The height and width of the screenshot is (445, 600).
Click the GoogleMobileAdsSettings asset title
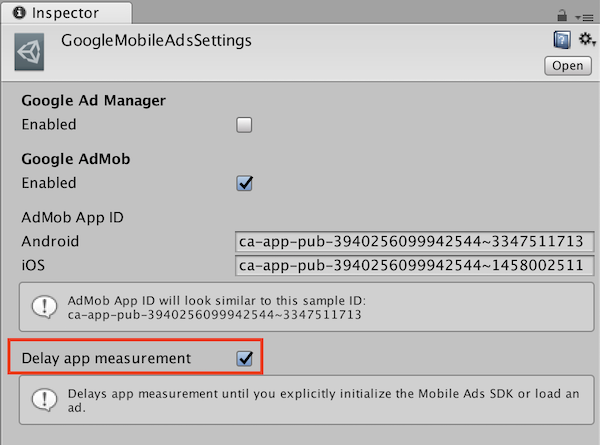tap(156, 41)
